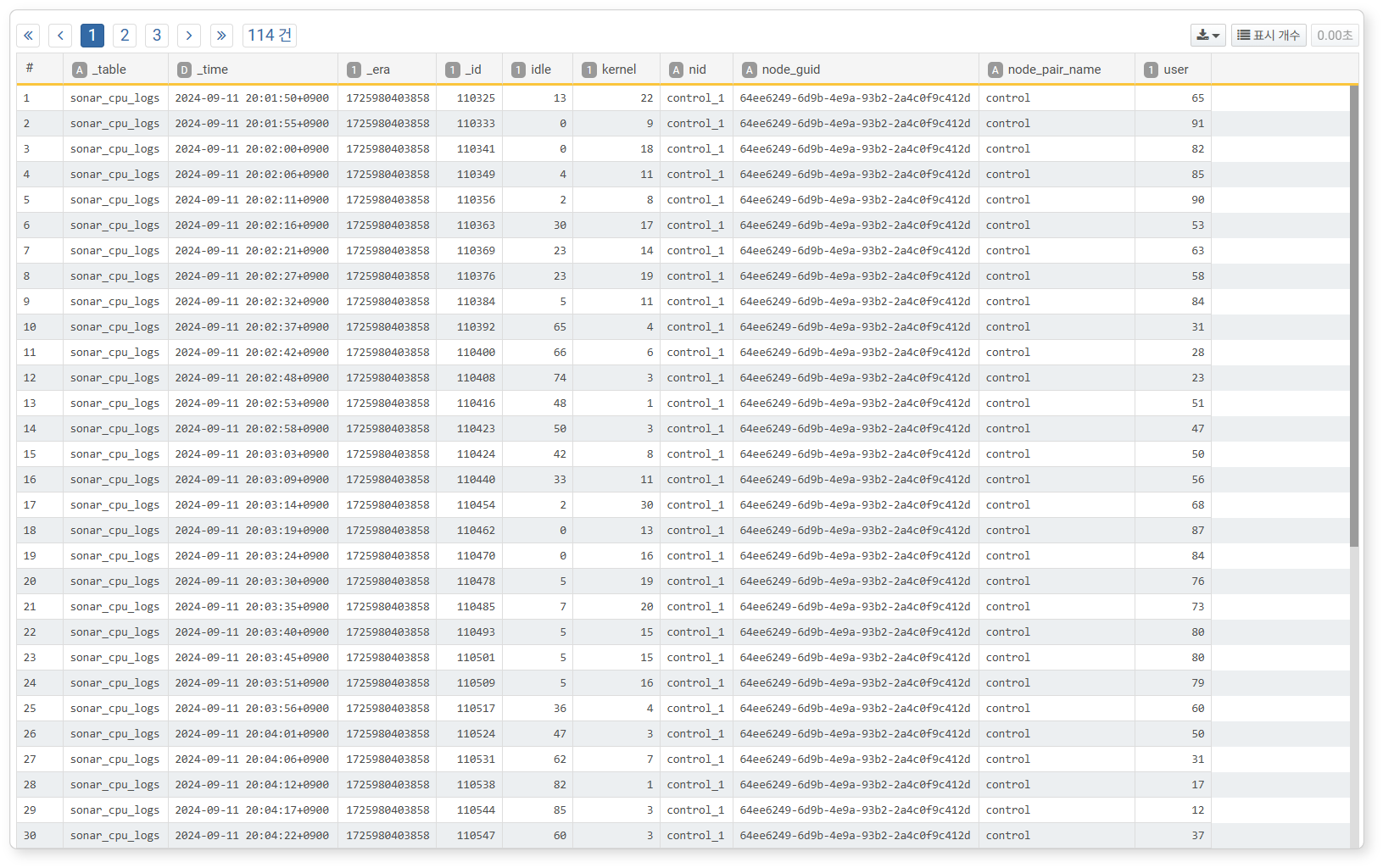
Task: Select _id value 110384
Action: click(x=476, y=302)
